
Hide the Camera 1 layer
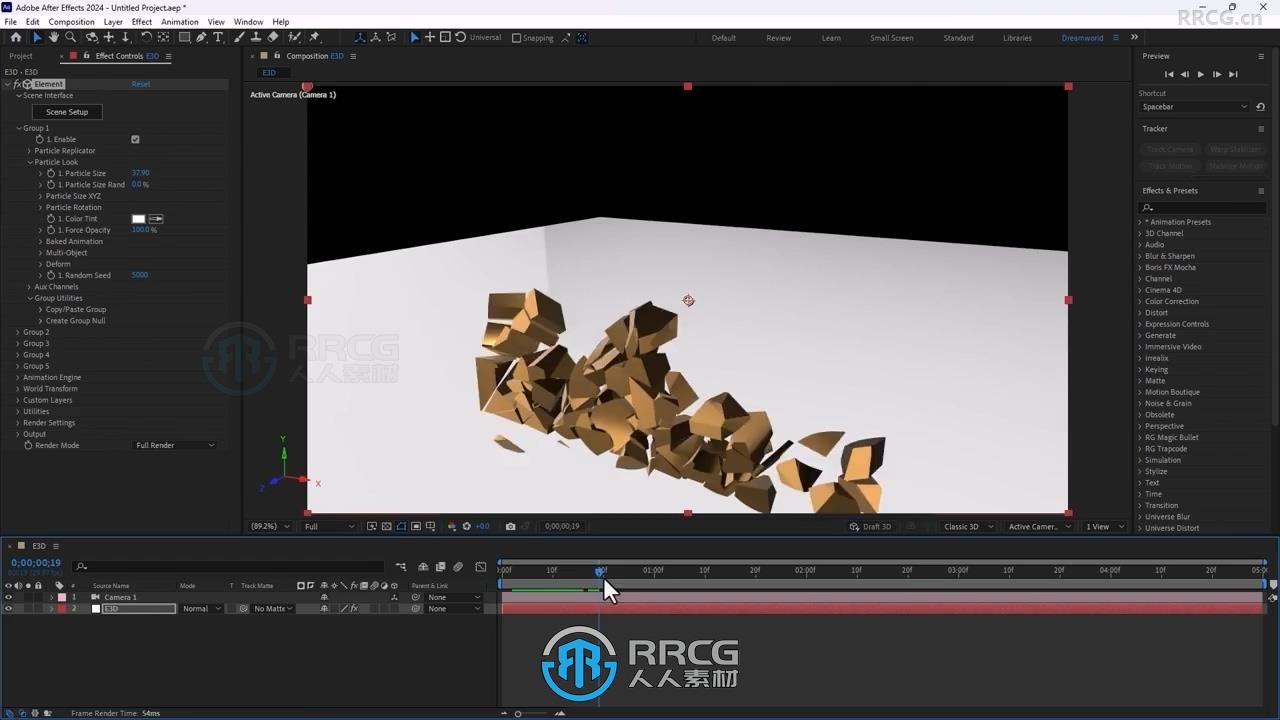[x=9, y=597]
